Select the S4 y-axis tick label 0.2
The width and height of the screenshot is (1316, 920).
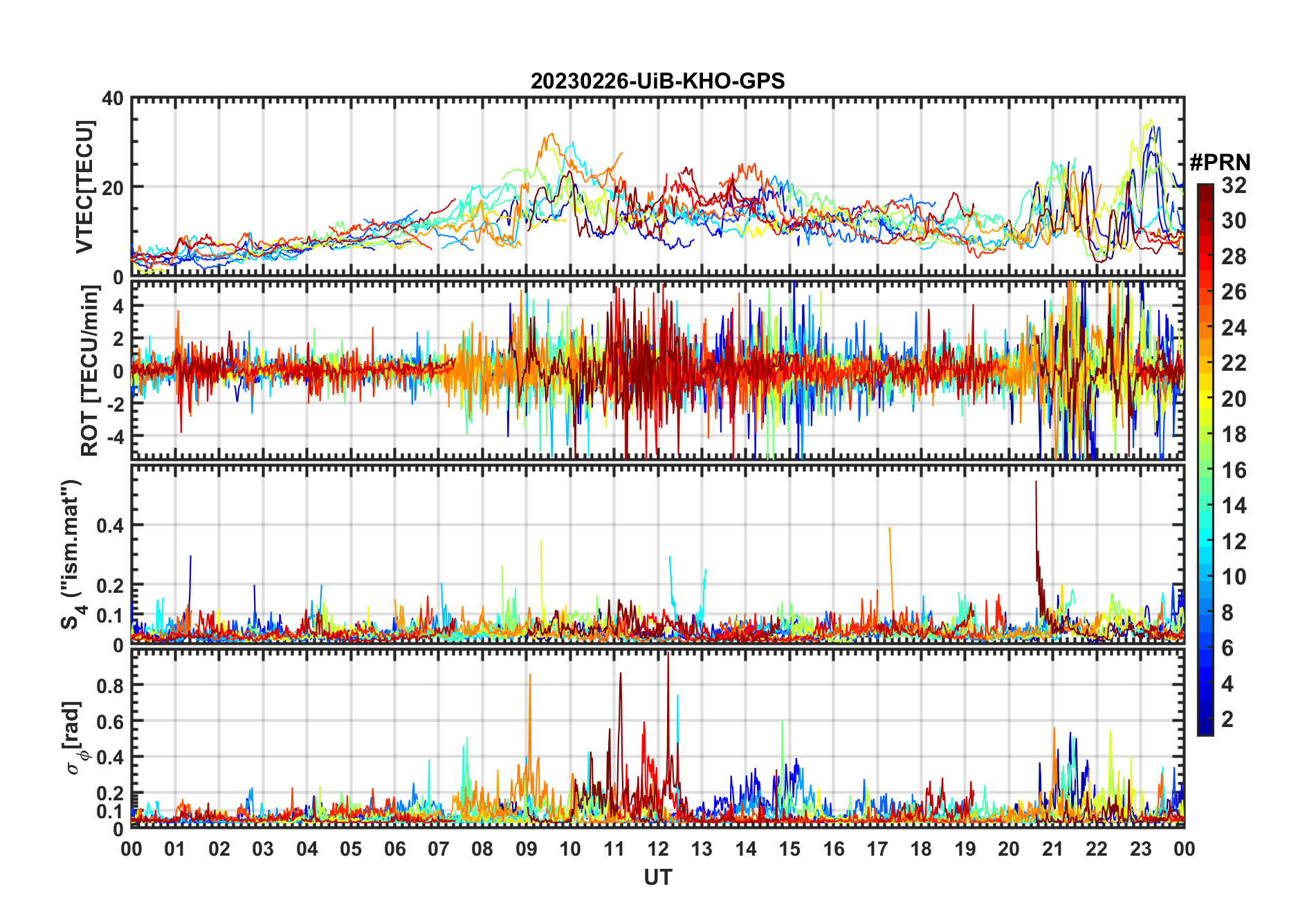[111, 585]
